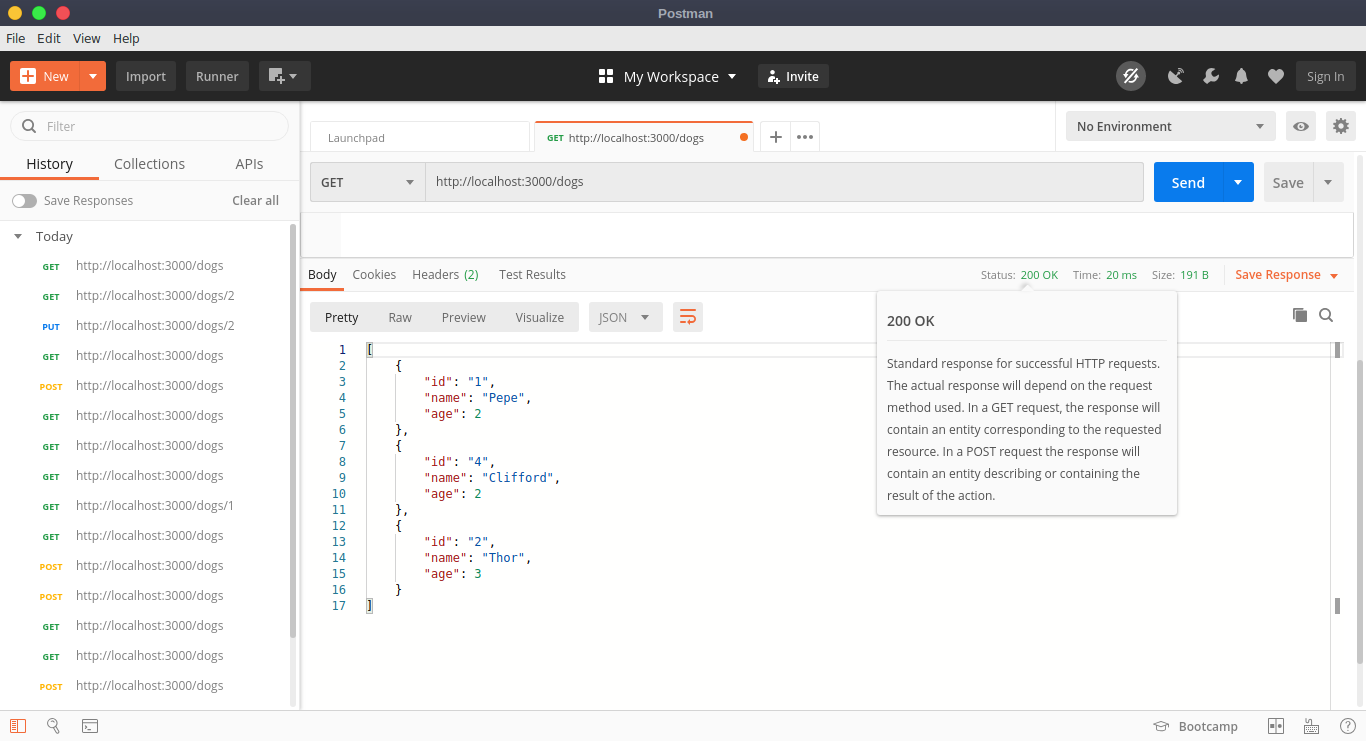This screenshot has width=1366, height=741.
Task: Switch to the Collections tab
Action: point(149,164)
